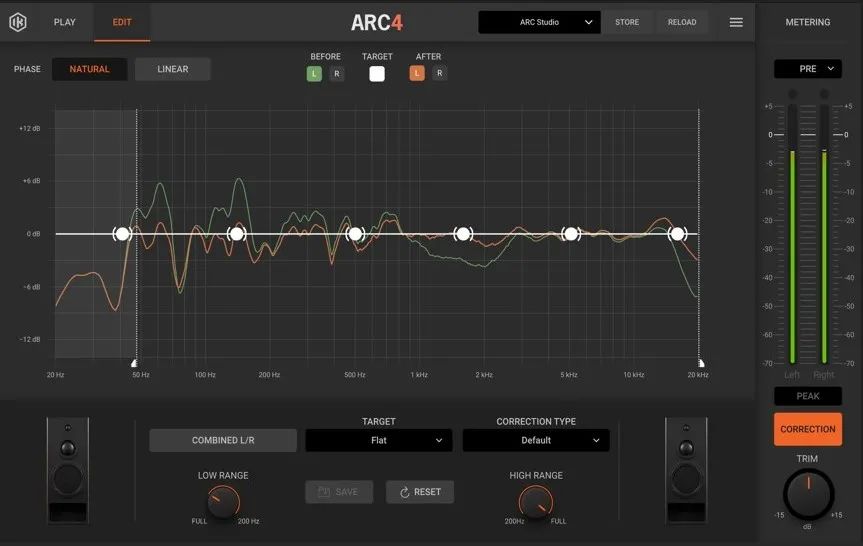The image size is (863, 546).
Task: Click the Right channel level meter
Action: [824, 234]
